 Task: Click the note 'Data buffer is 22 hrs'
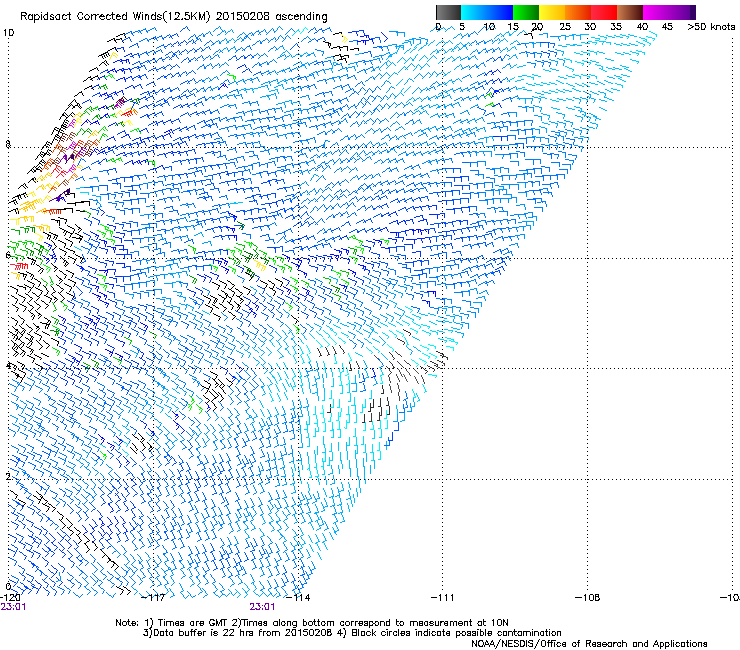coord(196,633)
